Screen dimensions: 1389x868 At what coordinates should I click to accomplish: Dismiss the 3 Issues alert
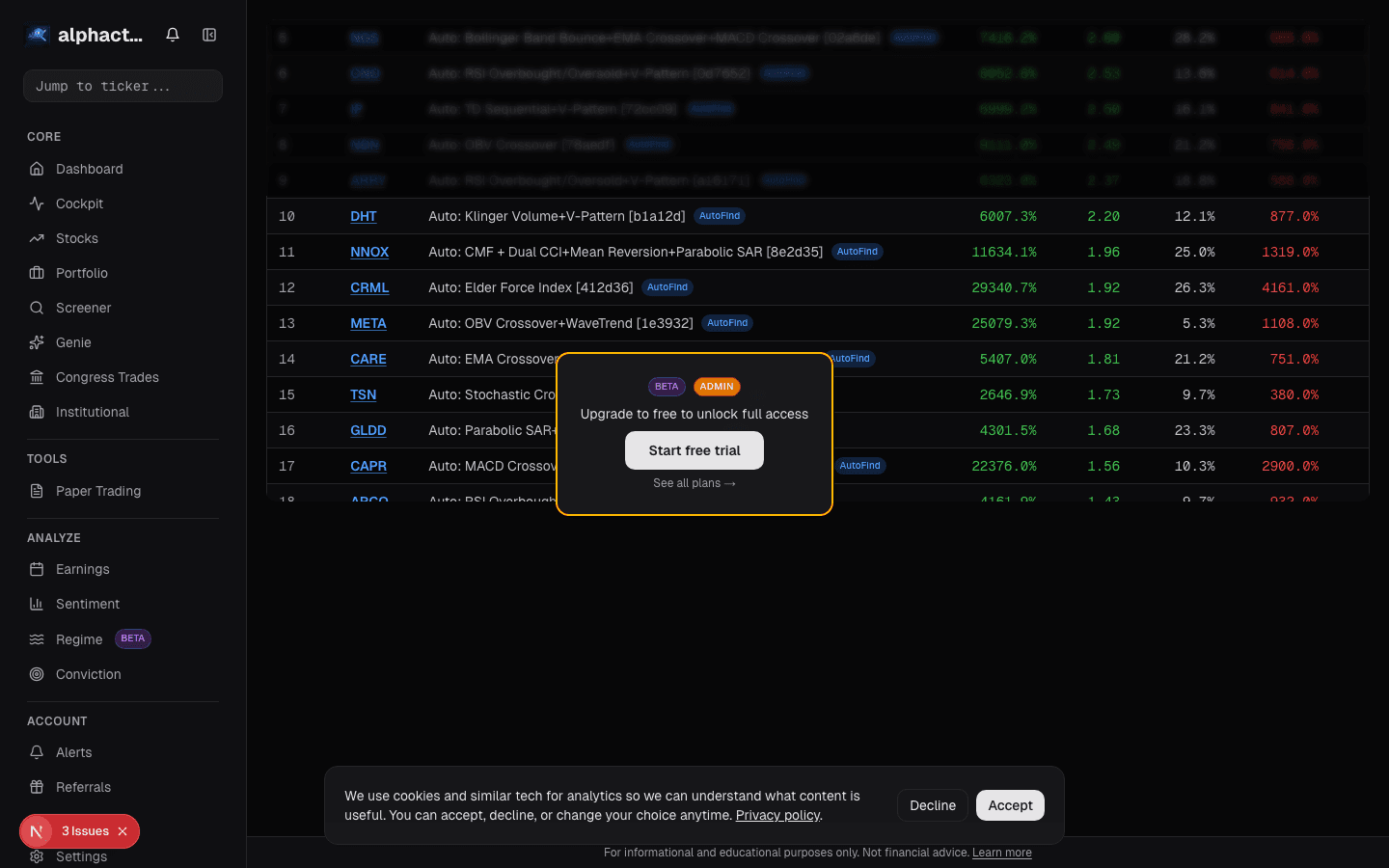(x=123, y=831)
